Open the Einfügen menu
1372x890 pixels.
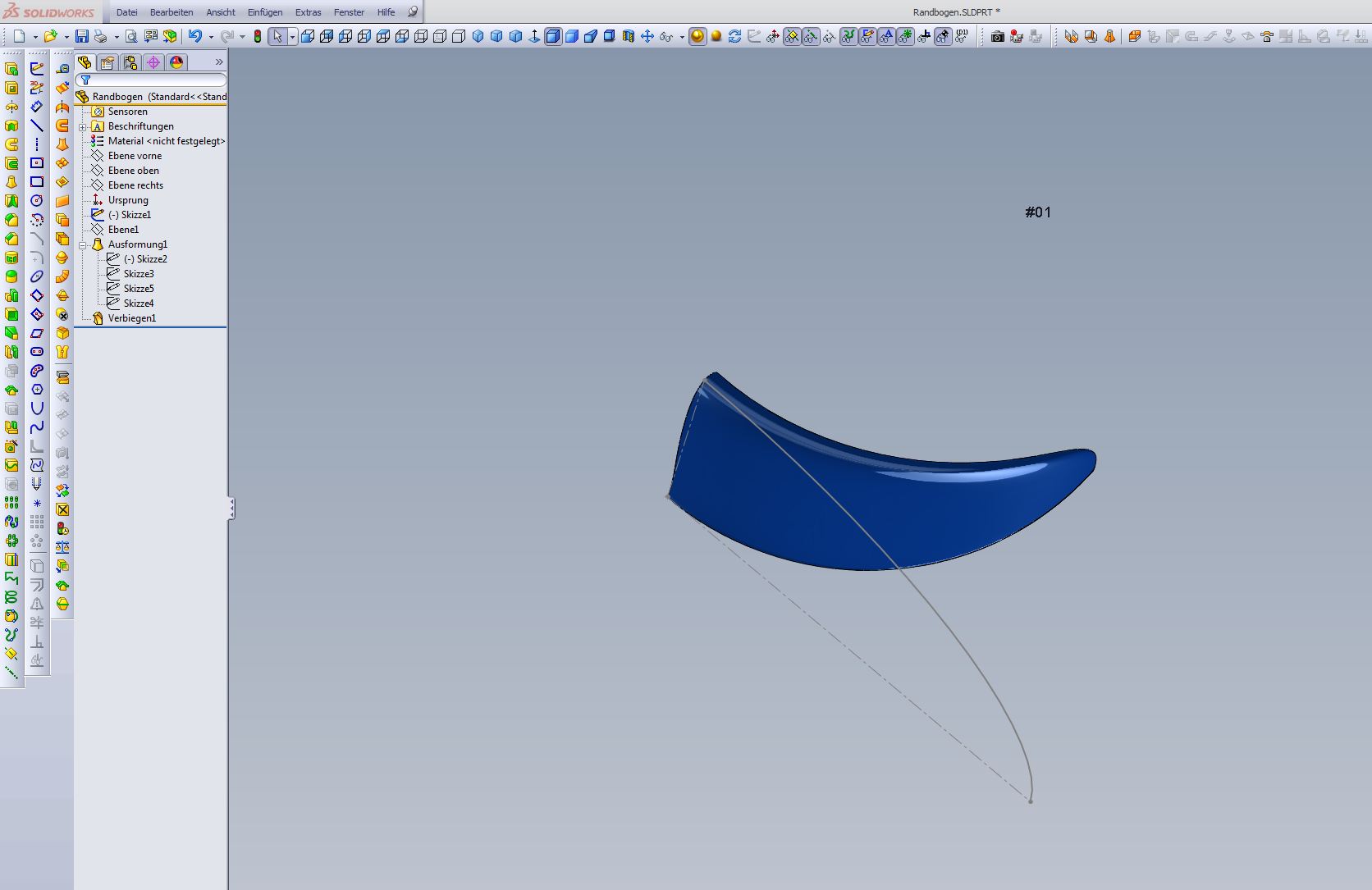click(x=265, y=12)
